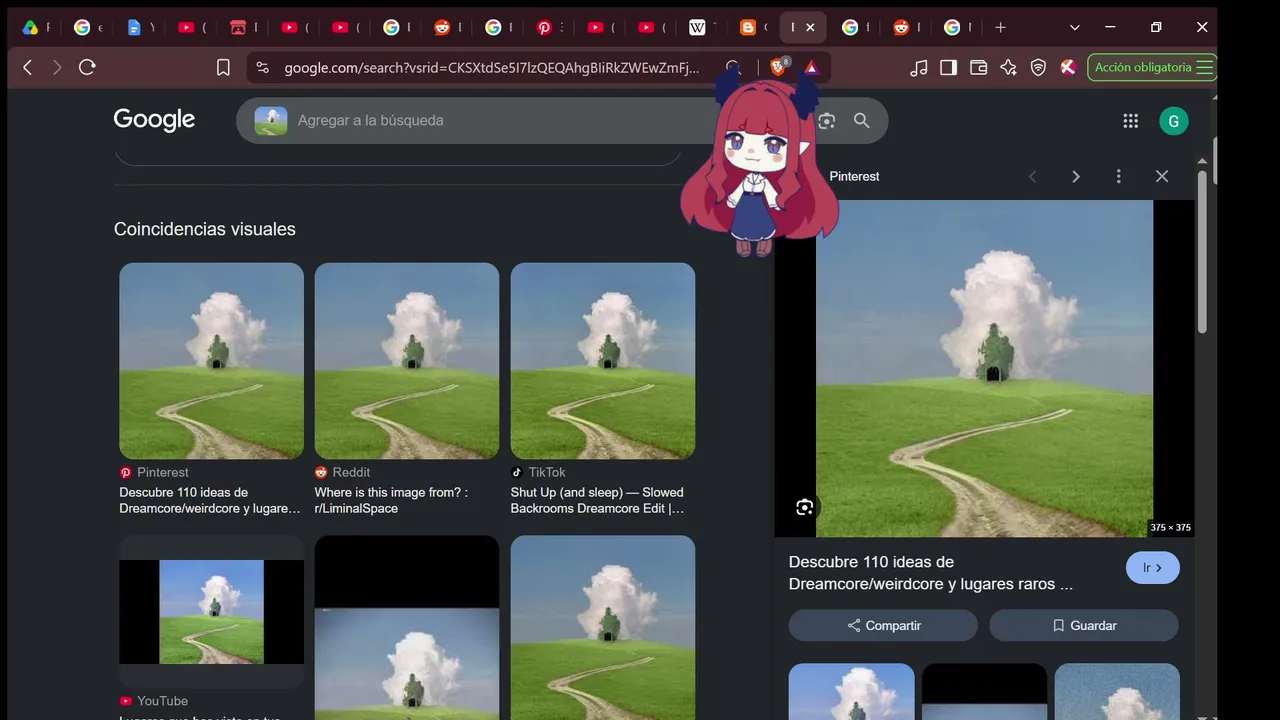Click the 'Pinterest' source label in preview header

click(854, 176)
